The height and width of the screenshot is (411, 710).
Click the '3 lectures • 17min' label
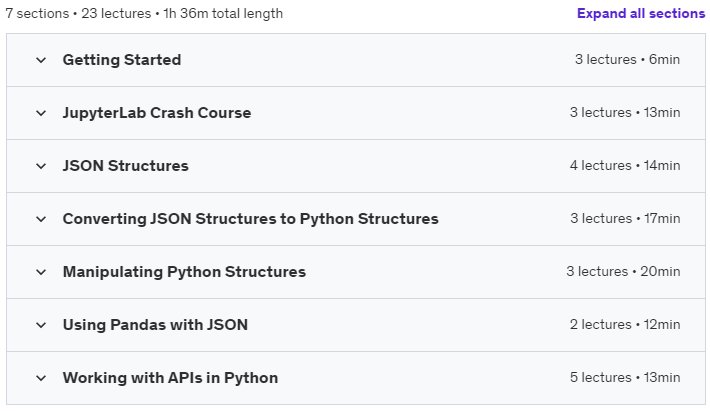click(x=625, y=218)
